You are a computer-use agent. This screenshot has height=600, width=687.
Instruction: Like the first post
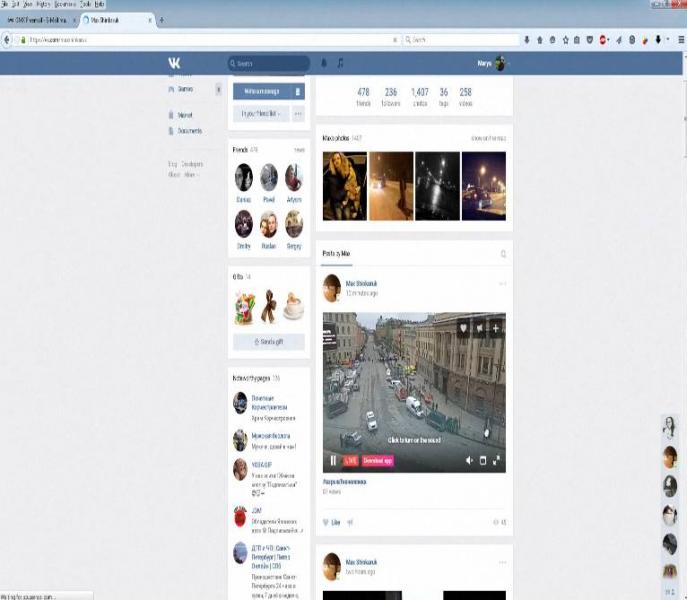(331, 522)
